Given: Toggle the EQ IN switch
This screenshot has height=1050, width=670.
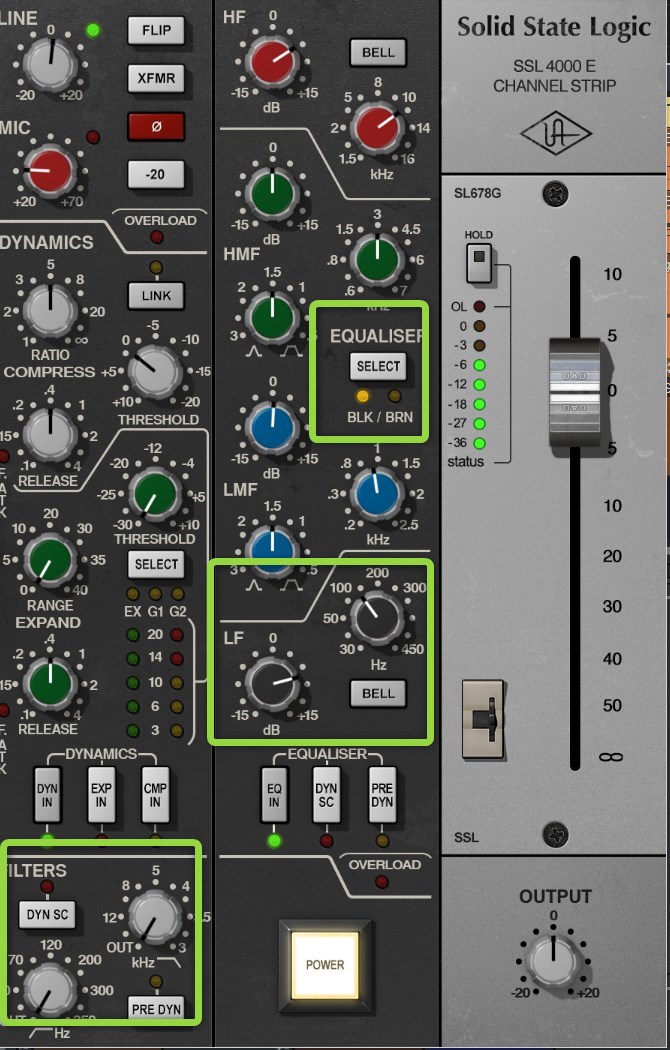Looking at the screenshot, I should [x=274, y=795].
